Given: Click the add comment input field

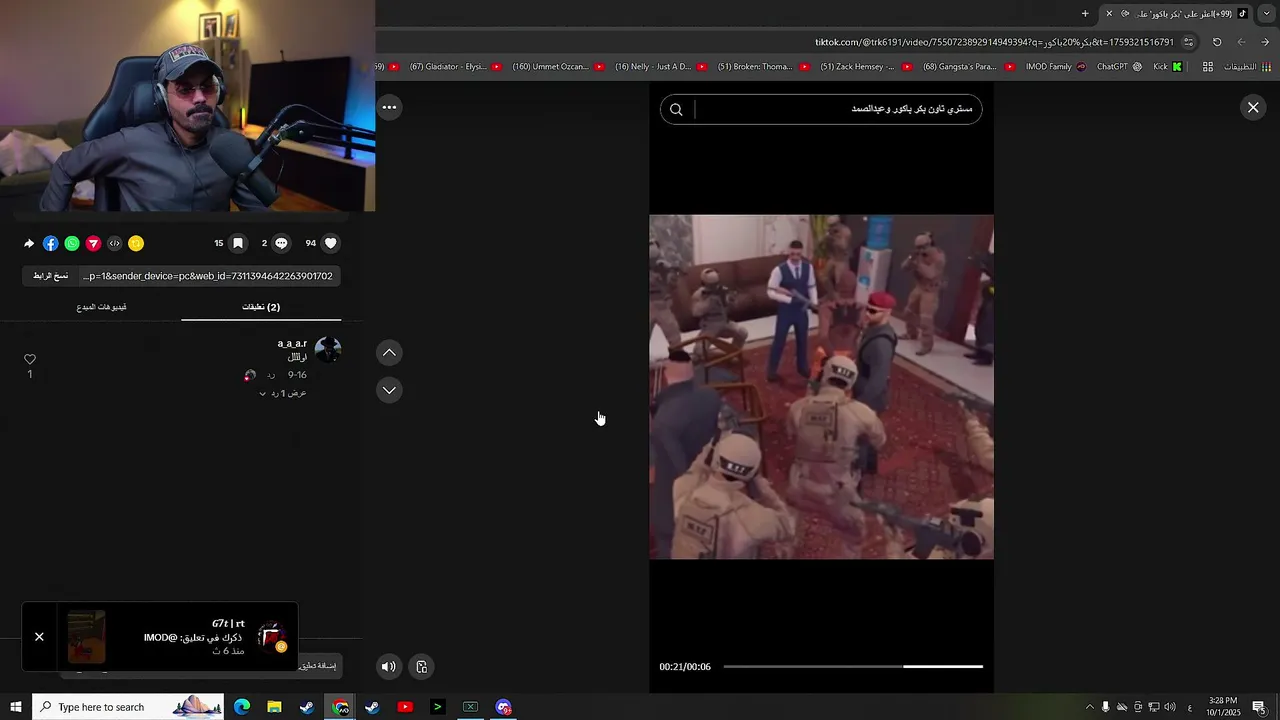Looking at the screenshot, I should (x=200, y=665).
